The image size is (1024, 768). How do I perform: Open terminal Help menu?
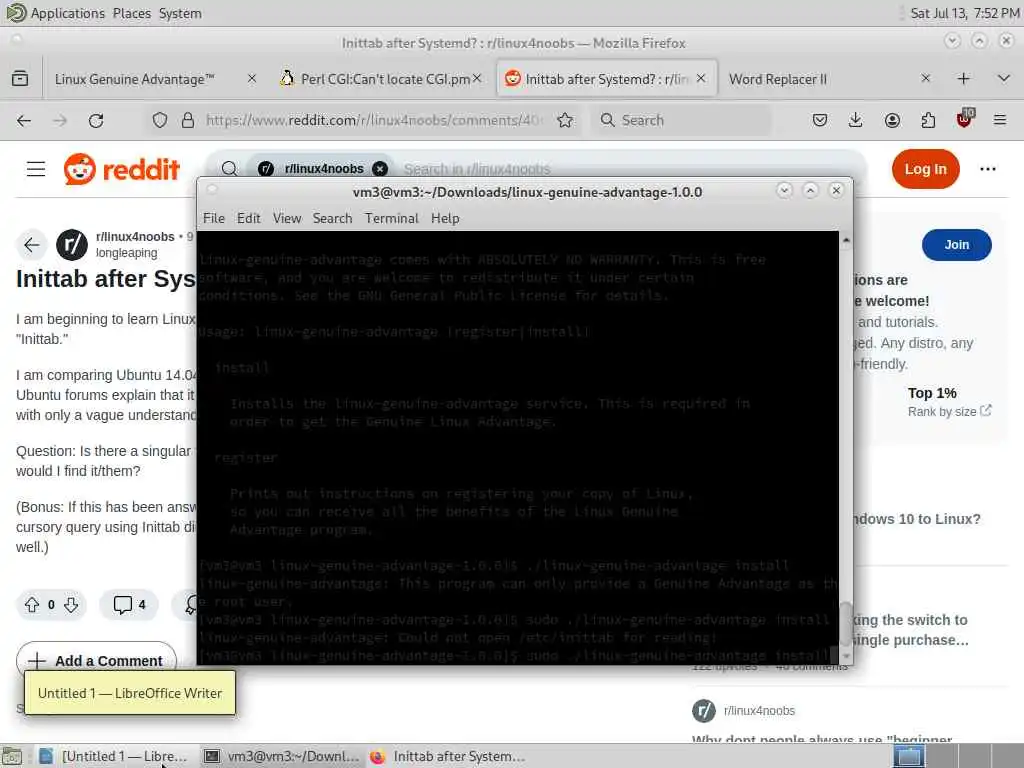(445, 218)
